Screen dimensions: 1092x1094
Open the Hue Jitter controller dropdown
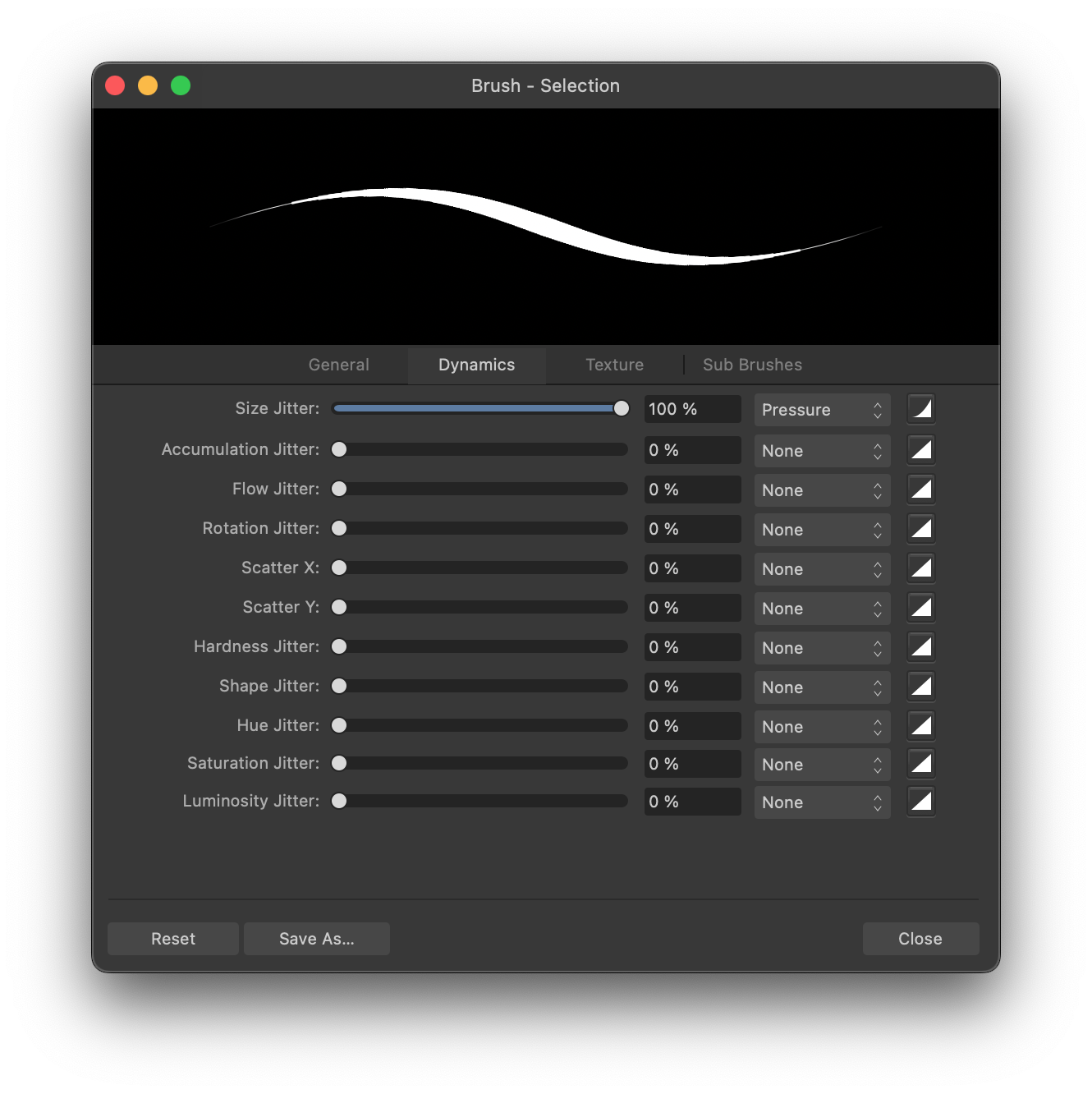point(822,727)
